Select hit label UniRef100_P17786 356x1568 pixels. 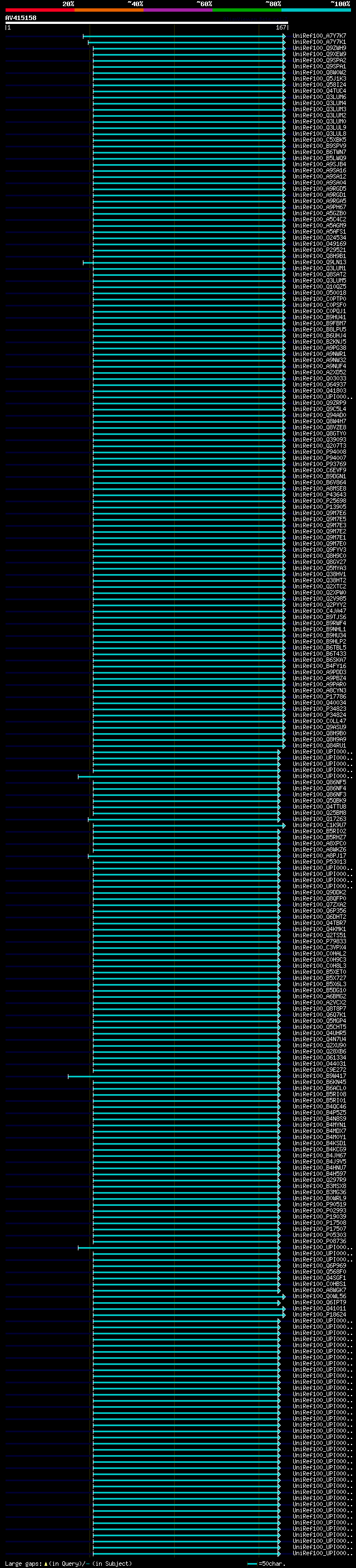click(x=319, y=697)
